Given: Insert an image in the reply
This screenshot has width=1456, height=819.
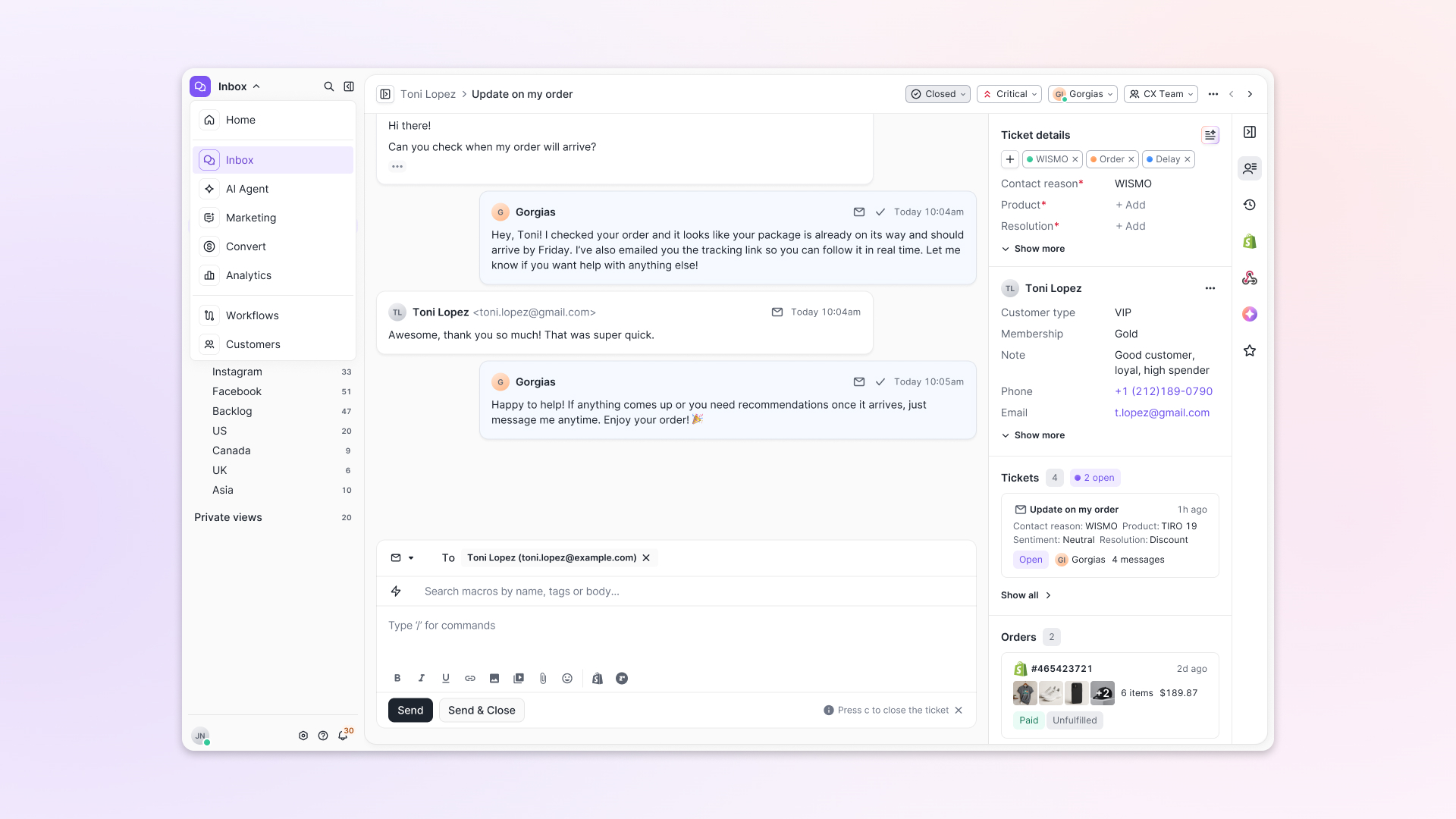Looking at the screenshot, I should click(x=494, y=679).
